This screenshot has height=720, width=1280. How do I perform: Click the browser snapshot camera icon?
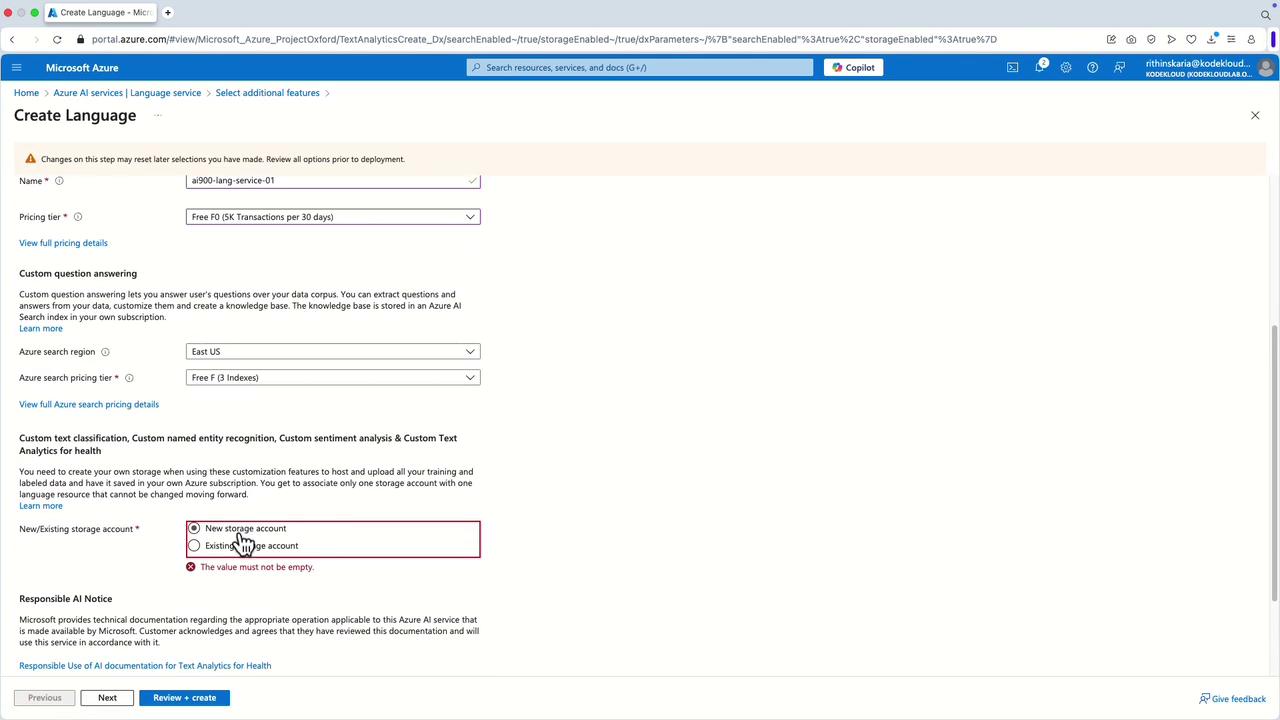click(x=1131, y=39)
